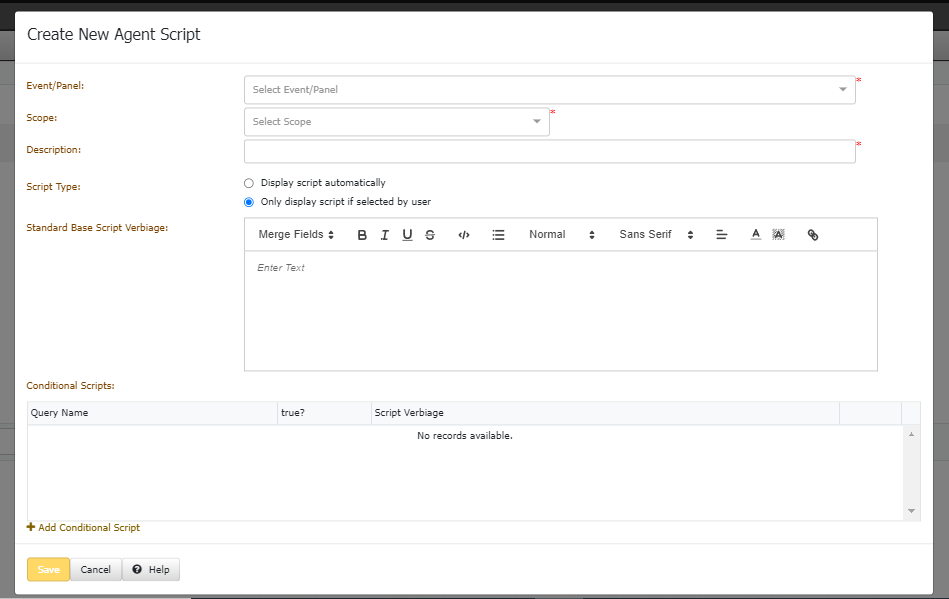949x599 pixels.
Task: Apply italic formatting to script text
Action: [x=384, y=235]
